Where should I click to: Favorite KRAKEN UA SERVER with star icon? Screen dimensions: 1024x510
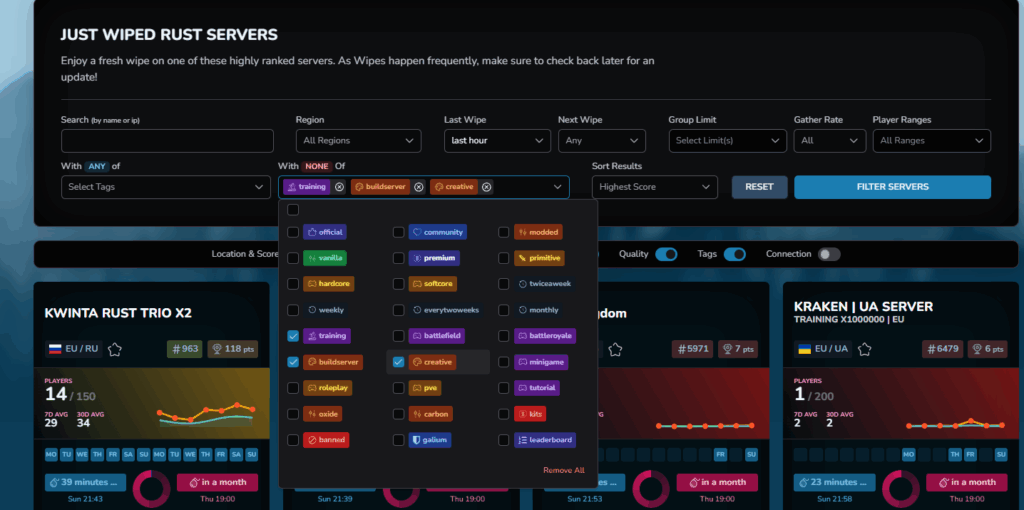[865, 349]
